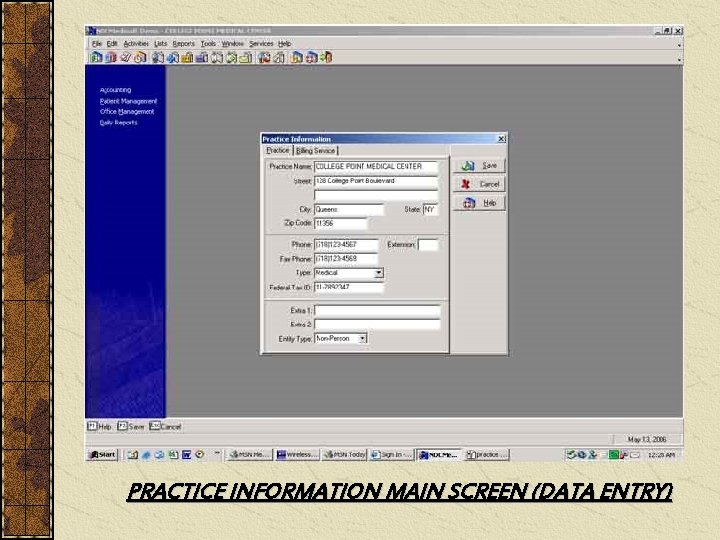The image size is (720, 540).
Task: Click the Phone number field
Action: click(346, 245)
